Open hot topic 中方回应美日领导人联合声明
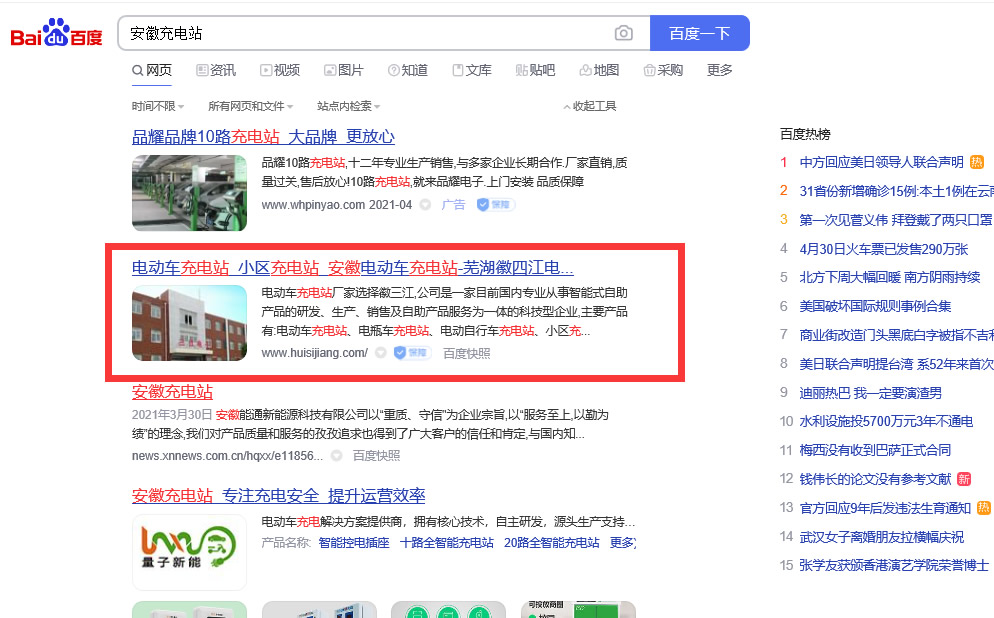Viewport: 994px width, 618px height. pos(881,162)
